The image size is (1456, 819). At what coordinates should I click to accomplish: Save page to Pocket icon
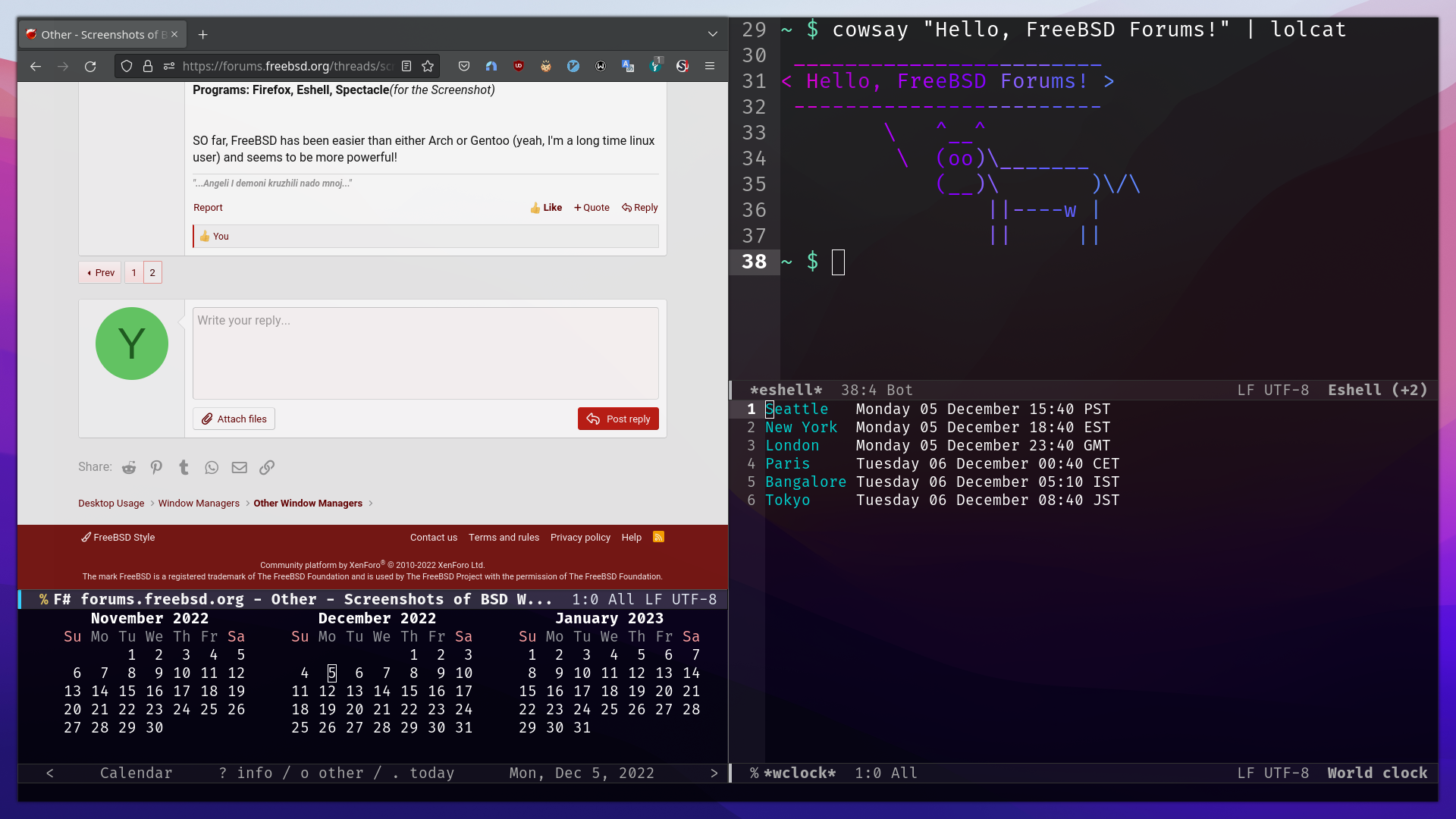coord(464,66)
